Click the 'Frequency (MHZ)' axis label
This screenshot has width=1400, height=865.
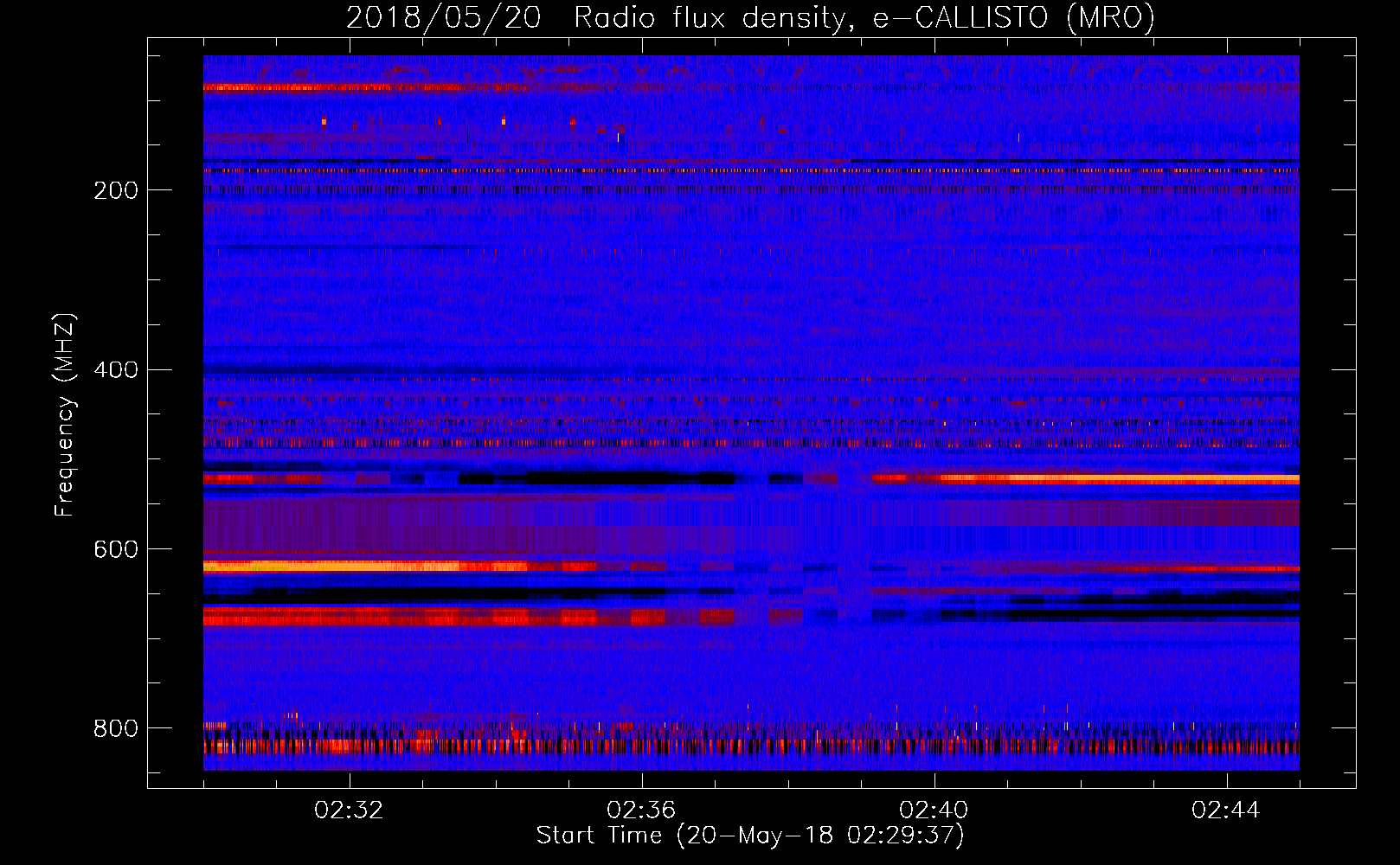coord(64,414)
